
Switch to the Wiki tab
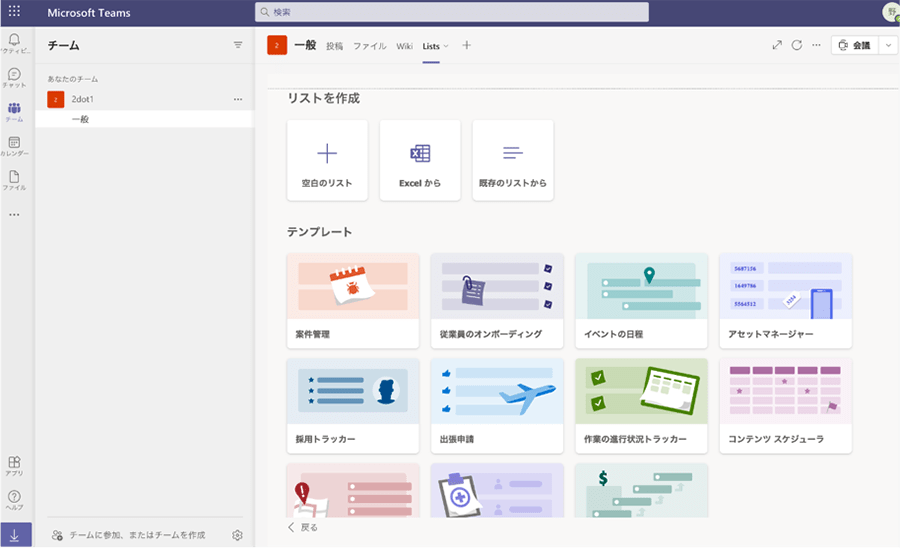[x=404, y=46]
